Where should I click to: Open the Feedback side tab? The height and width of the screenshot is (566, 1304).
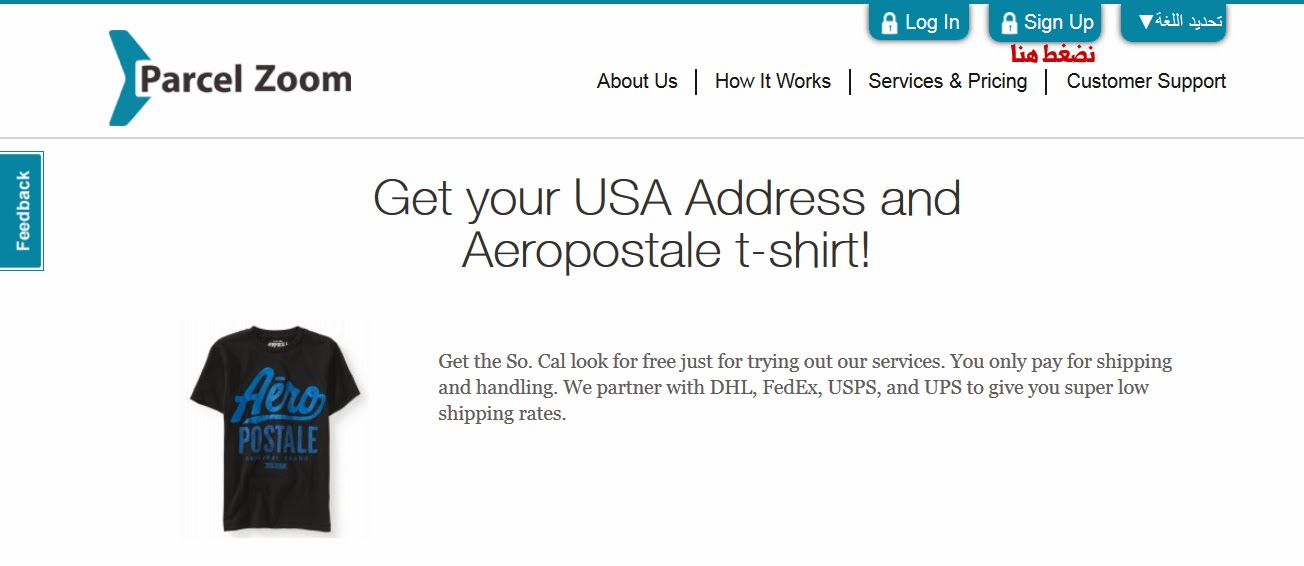tap(22, 211)
